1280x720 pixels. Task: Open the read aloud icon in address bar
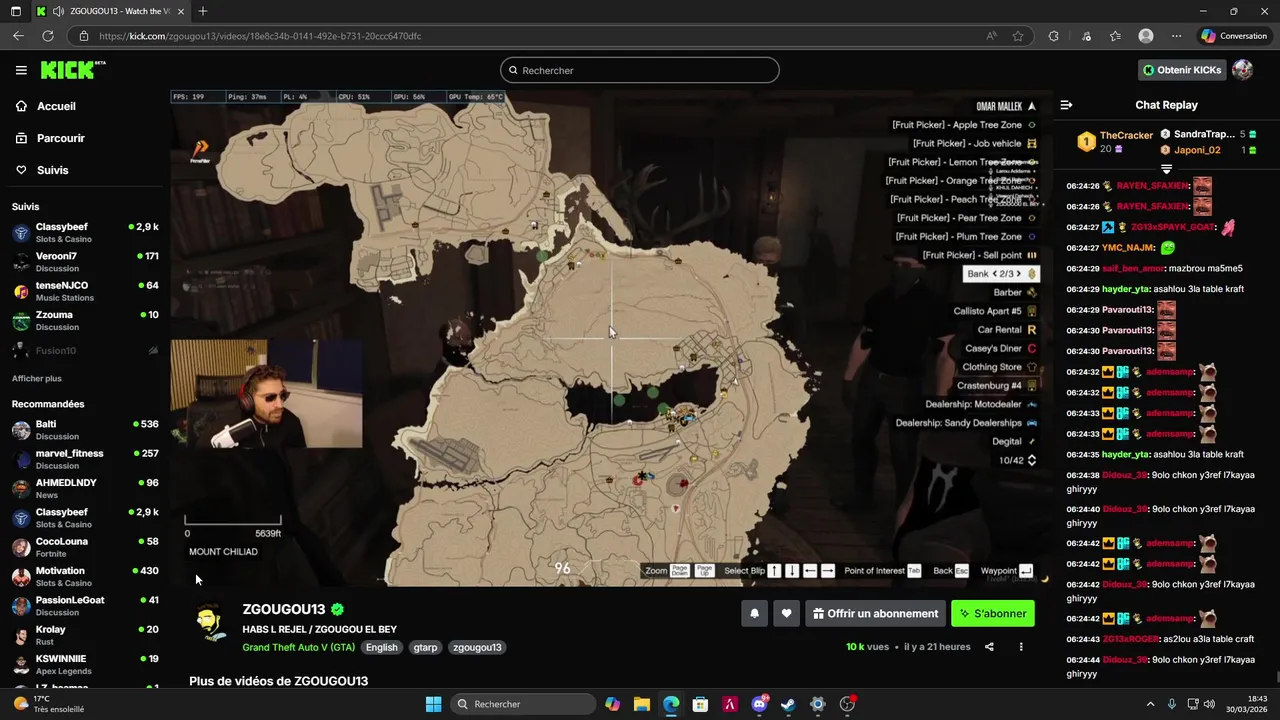pyautogui.click(x=991, y=36)
